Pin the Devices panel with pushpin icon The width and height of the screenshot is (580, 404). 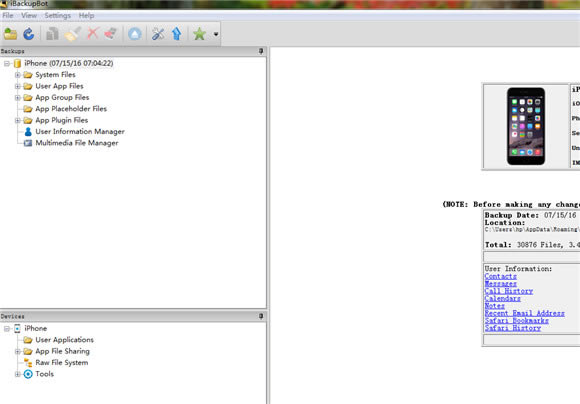click(261, 316)
